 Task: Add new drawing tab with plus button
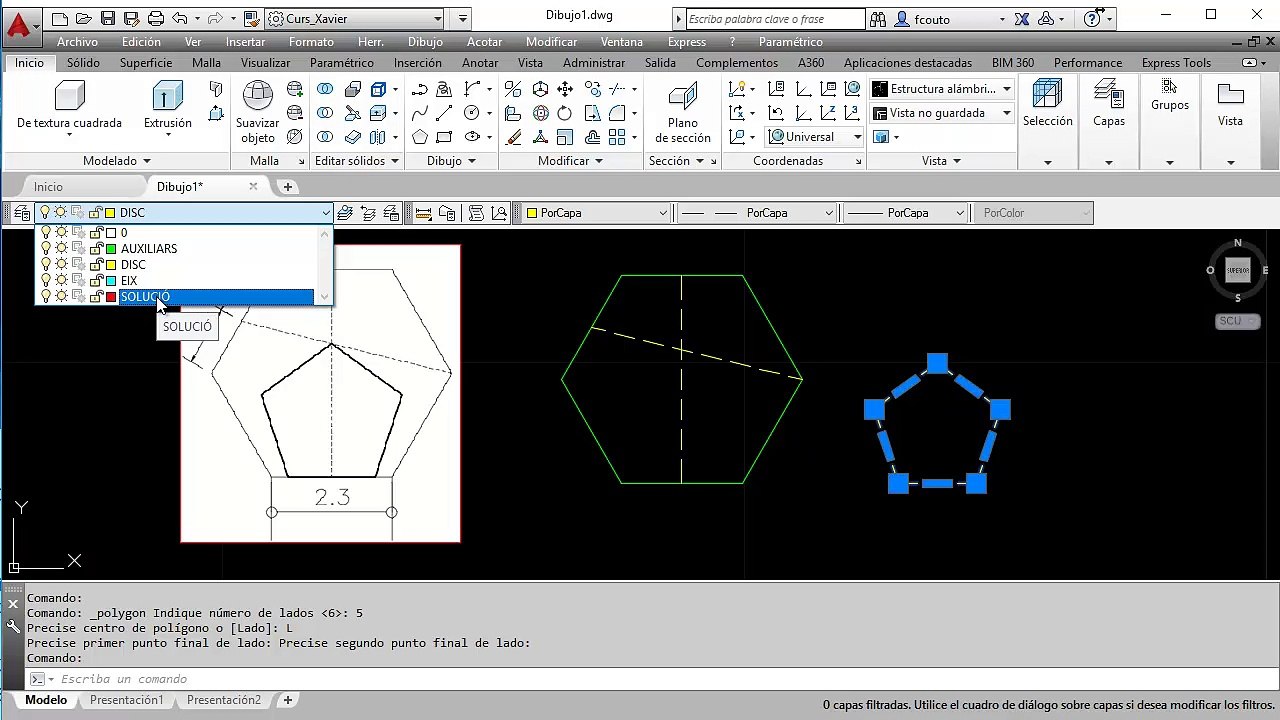click(x=287, y=187)
